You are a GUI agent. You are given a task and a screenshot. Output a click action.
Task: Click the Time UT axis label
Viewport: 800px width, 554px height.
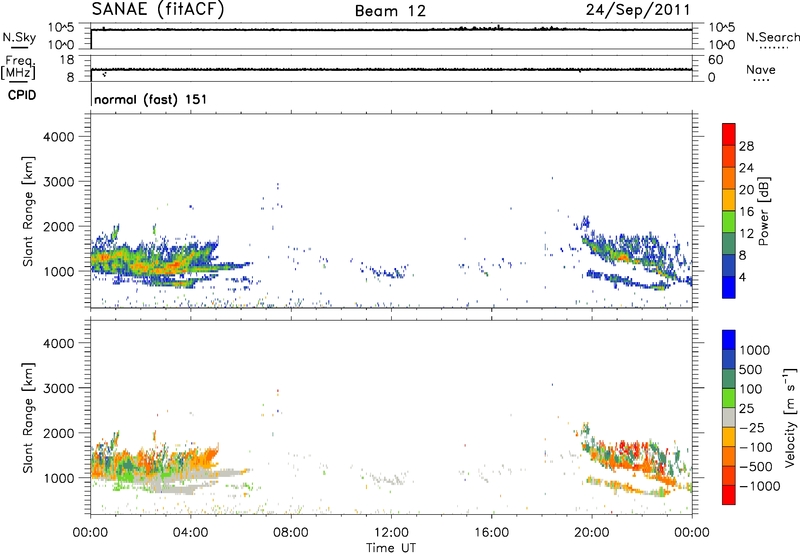point(391,548)
